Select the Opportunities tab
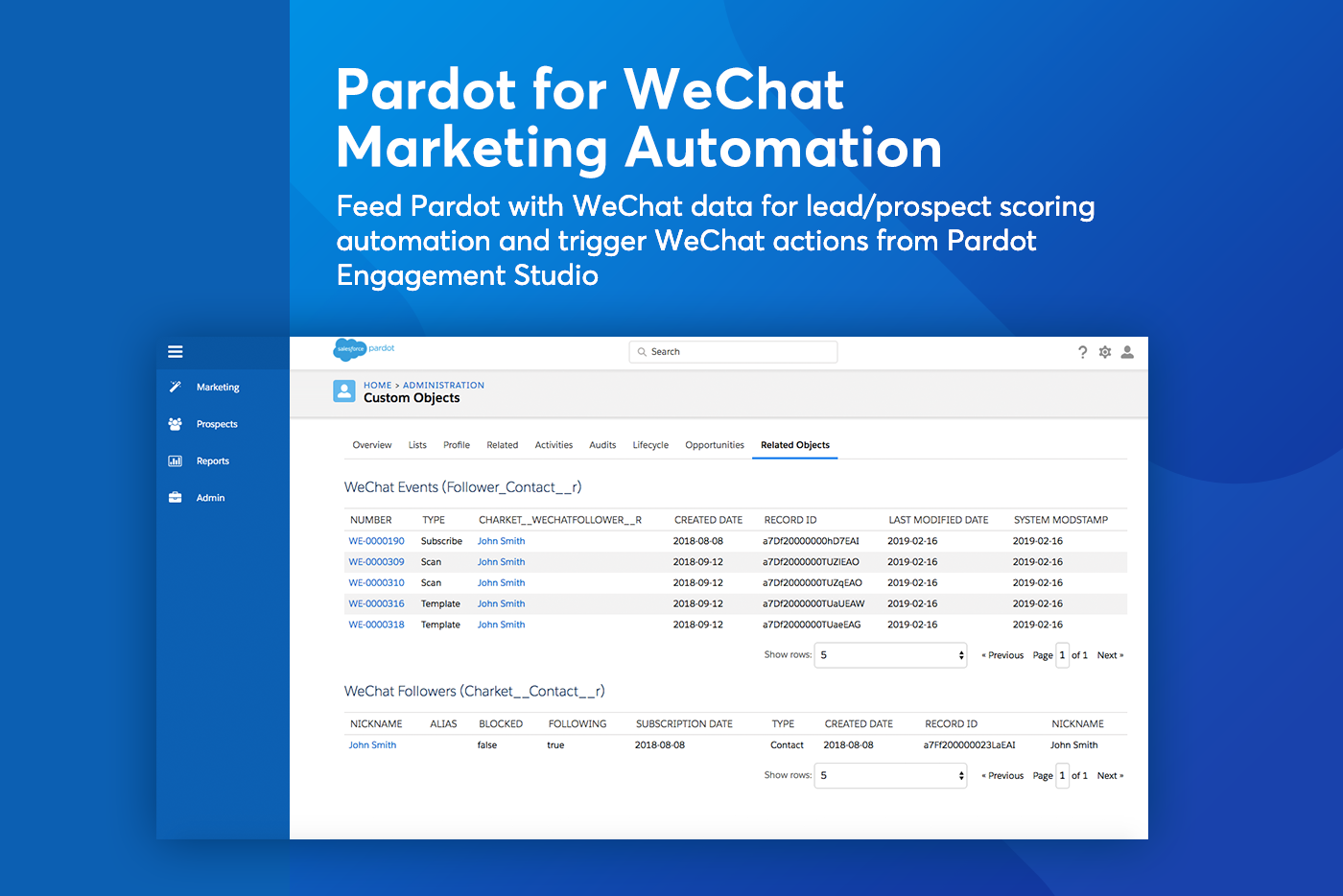Image resolution: width=1343 pixels, height=896 pixels. 715,445
